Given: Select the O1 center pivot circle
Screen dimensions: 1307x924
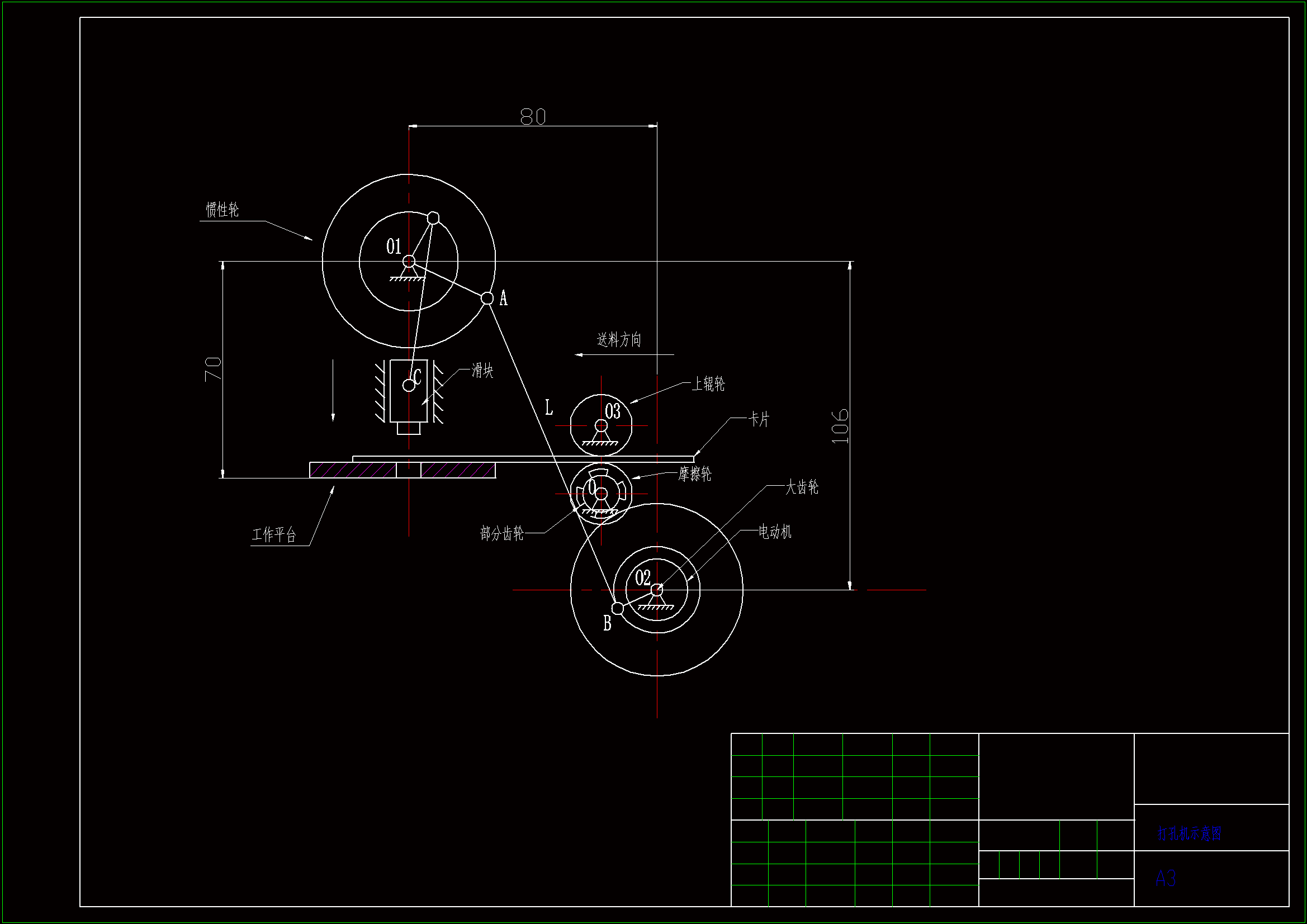Looking at the screenshot, I should 409,261.
